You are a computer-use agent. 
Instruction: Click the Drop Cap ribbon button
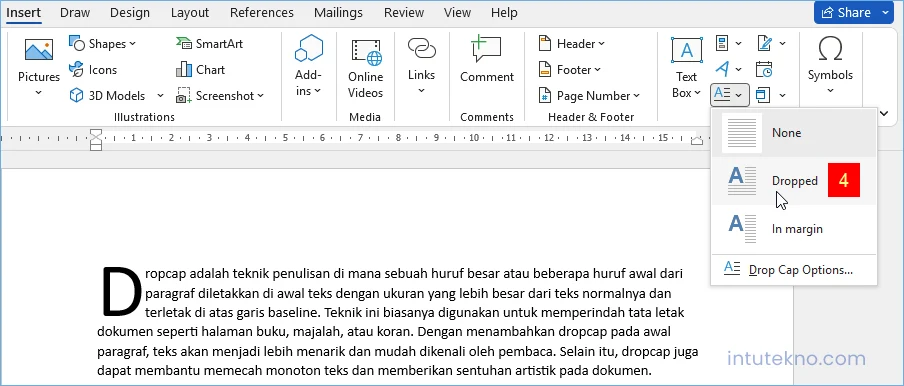tap(729, 95)
